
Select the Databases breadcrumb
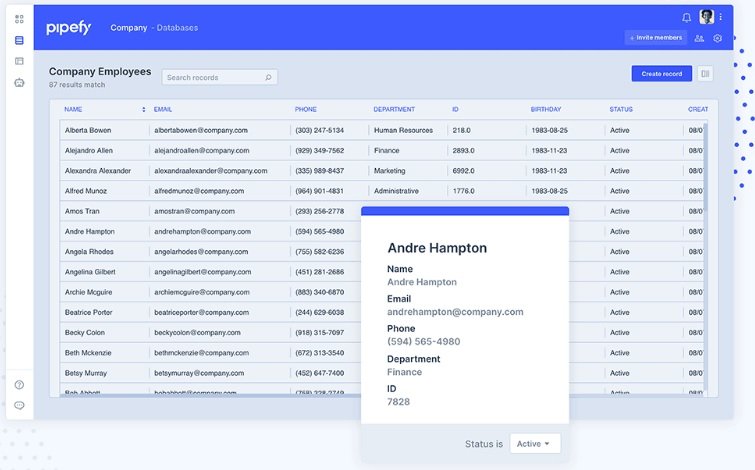[177, 28]
